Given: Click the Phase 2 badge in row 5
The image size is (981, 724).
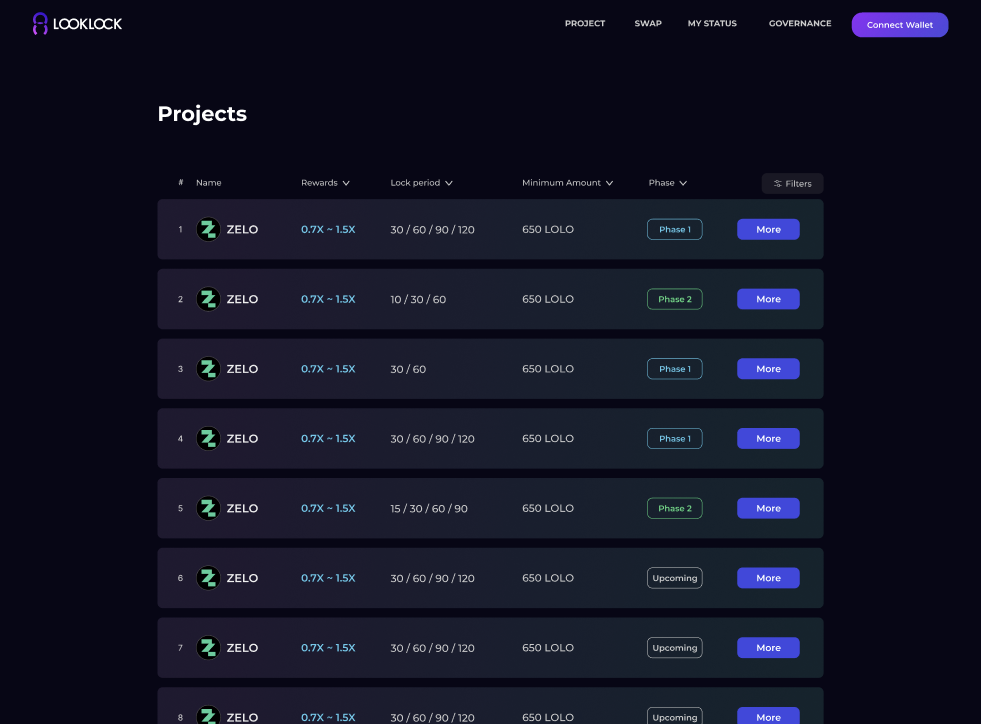Looking at the screenshot, I should tap(674, 508).
